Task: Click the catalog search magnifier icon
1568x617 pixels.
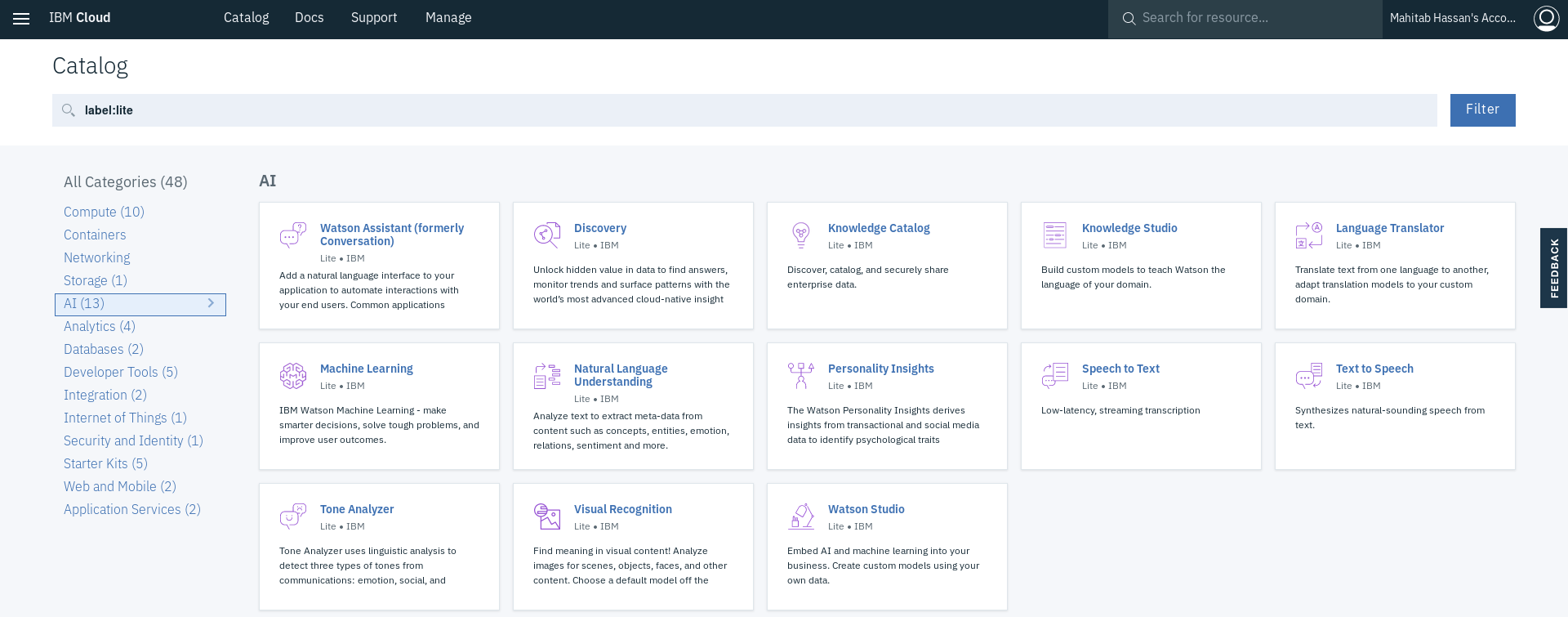Action: coord(69,110)
